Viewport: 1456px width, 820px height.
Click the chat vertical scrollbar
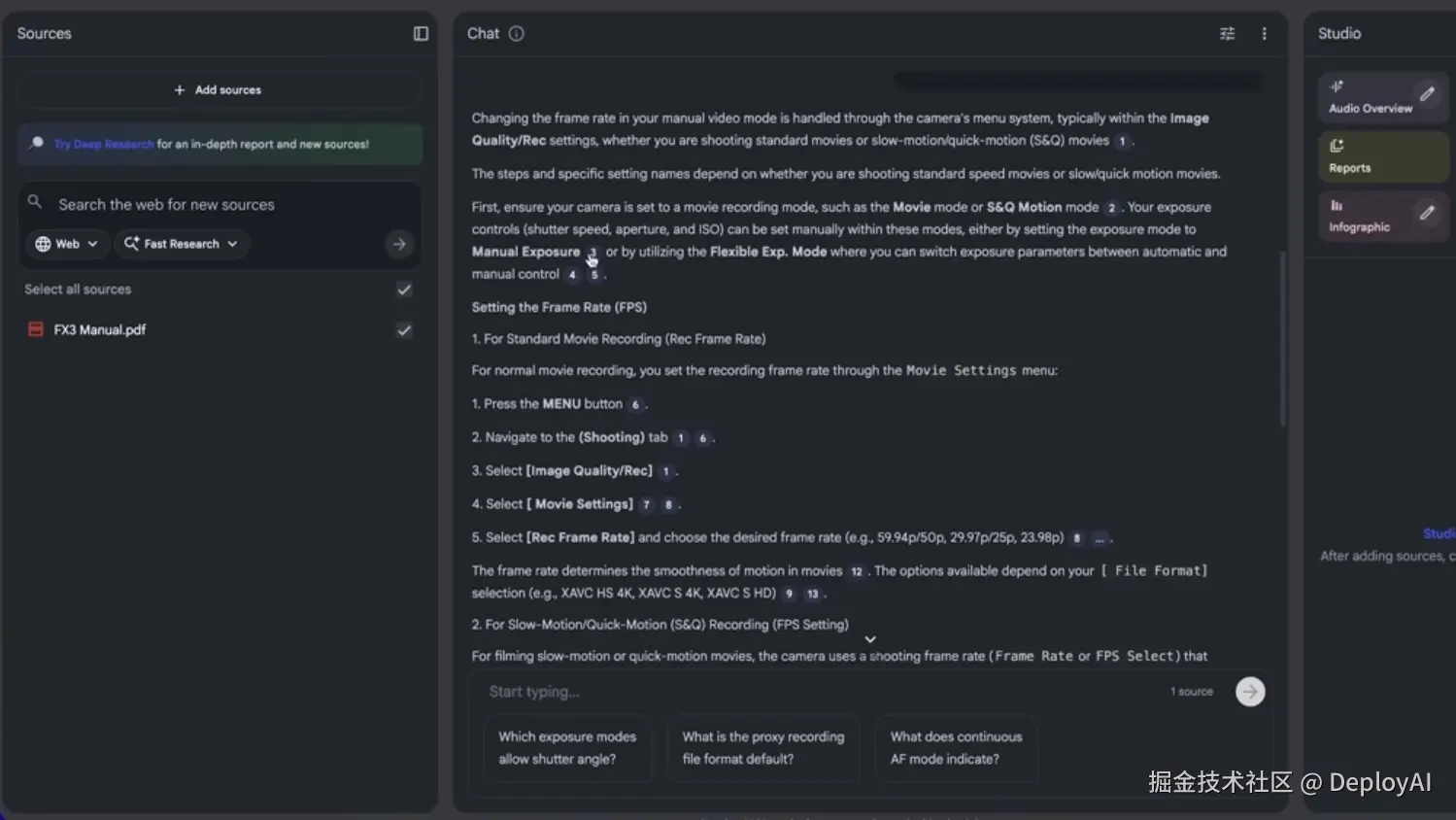click(x=1282, y=340)
